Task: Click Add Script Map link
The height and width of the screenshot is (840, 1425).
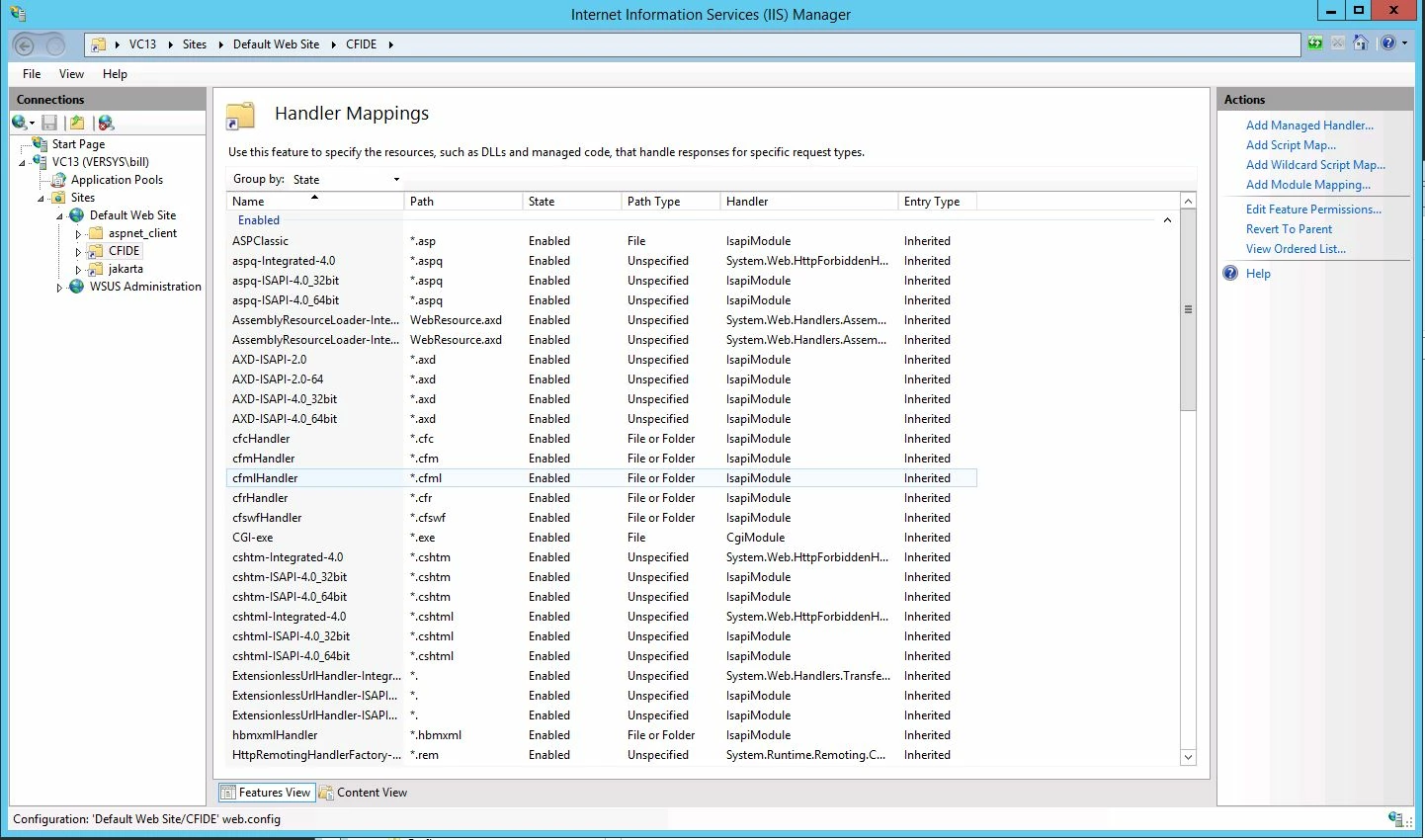Action: (x=1291, y=144)
